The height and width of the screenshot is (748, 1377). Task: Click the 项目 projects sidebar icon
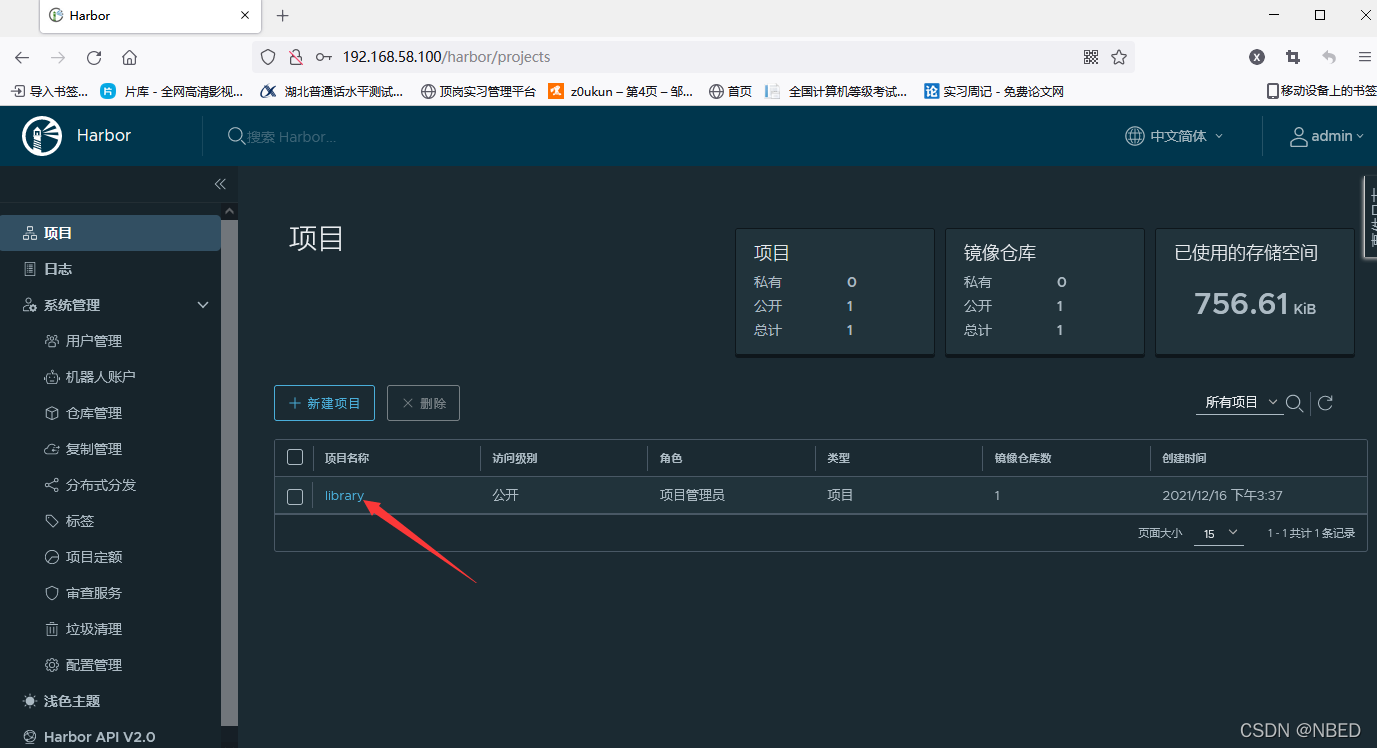pyautogui.click(x=30, y=233)
